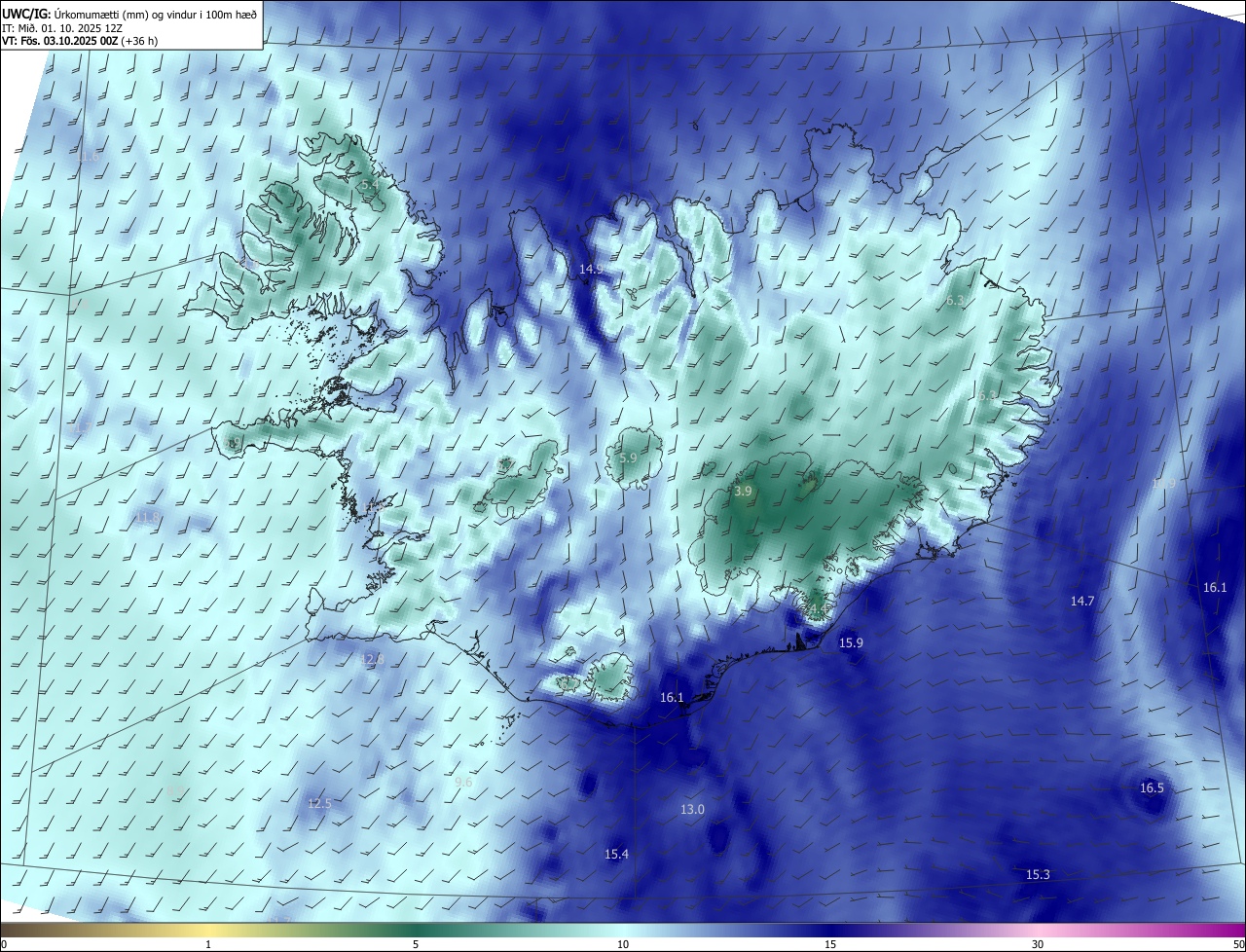Click the 15 tick label on color scale

pyautogui.click(x=830, y=944)
